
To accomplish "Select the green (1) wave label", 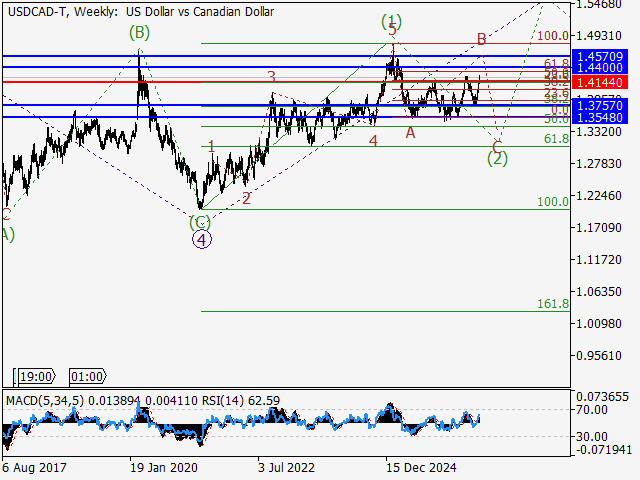I will coord(391,20).
